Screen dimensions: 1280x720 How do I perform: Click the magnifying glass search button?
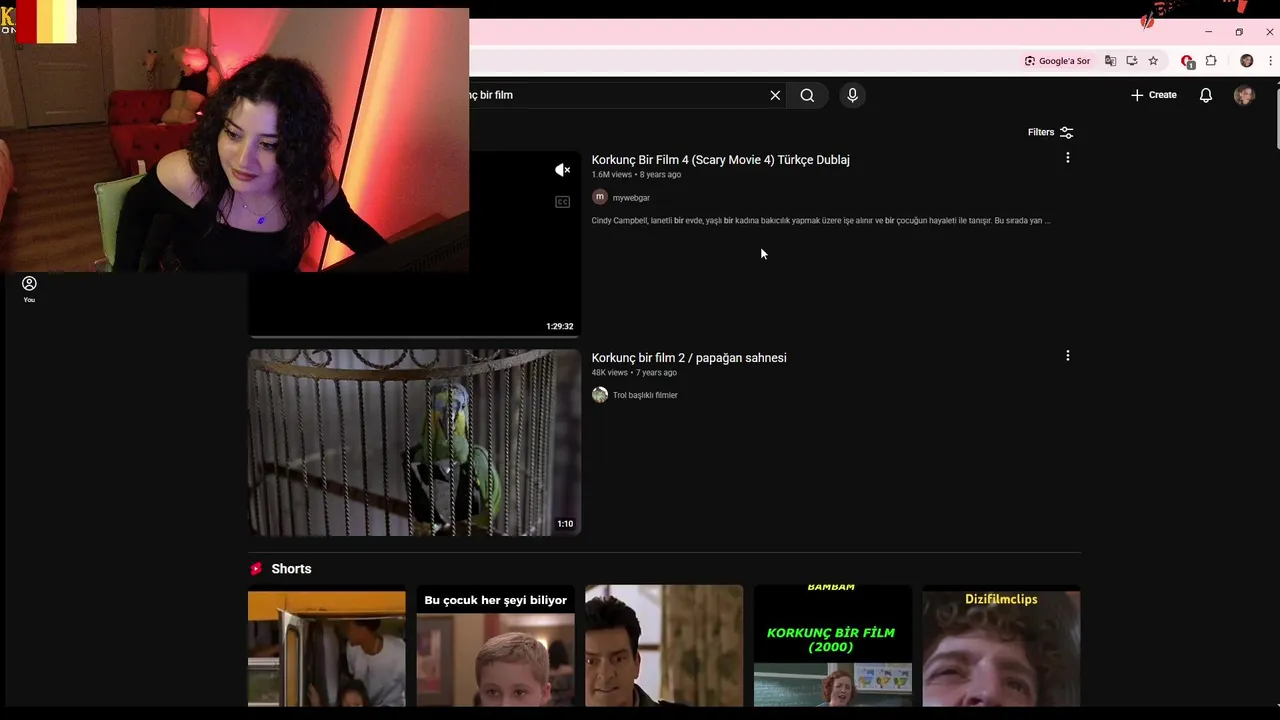tap(807, 95)
